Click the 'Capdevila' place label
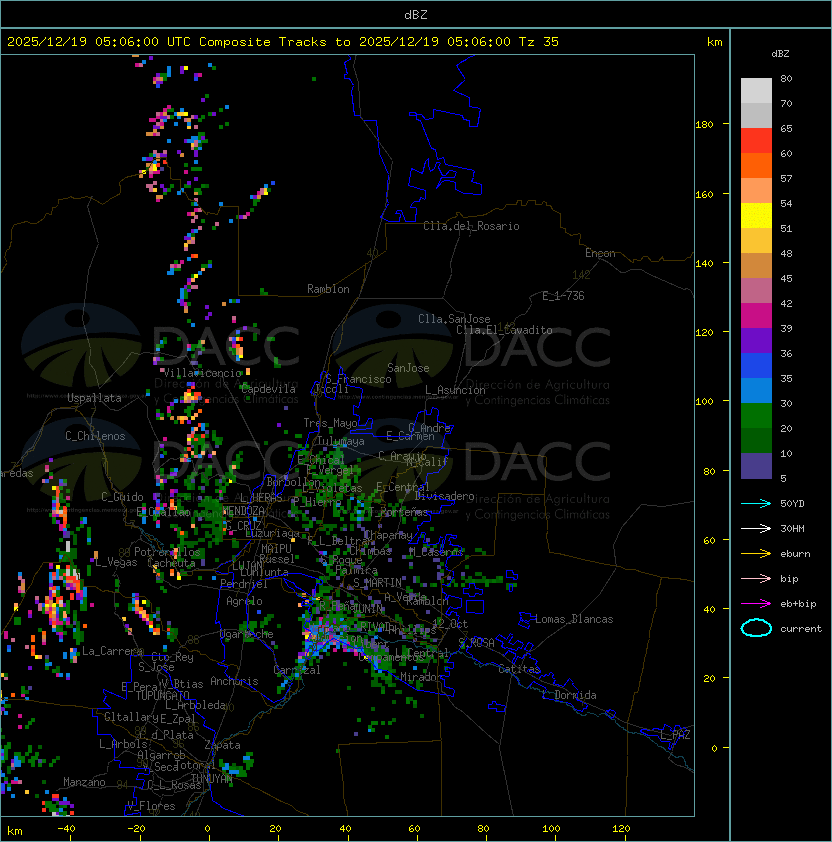Viewport: 832px width, 842px height. pos(268,389)
